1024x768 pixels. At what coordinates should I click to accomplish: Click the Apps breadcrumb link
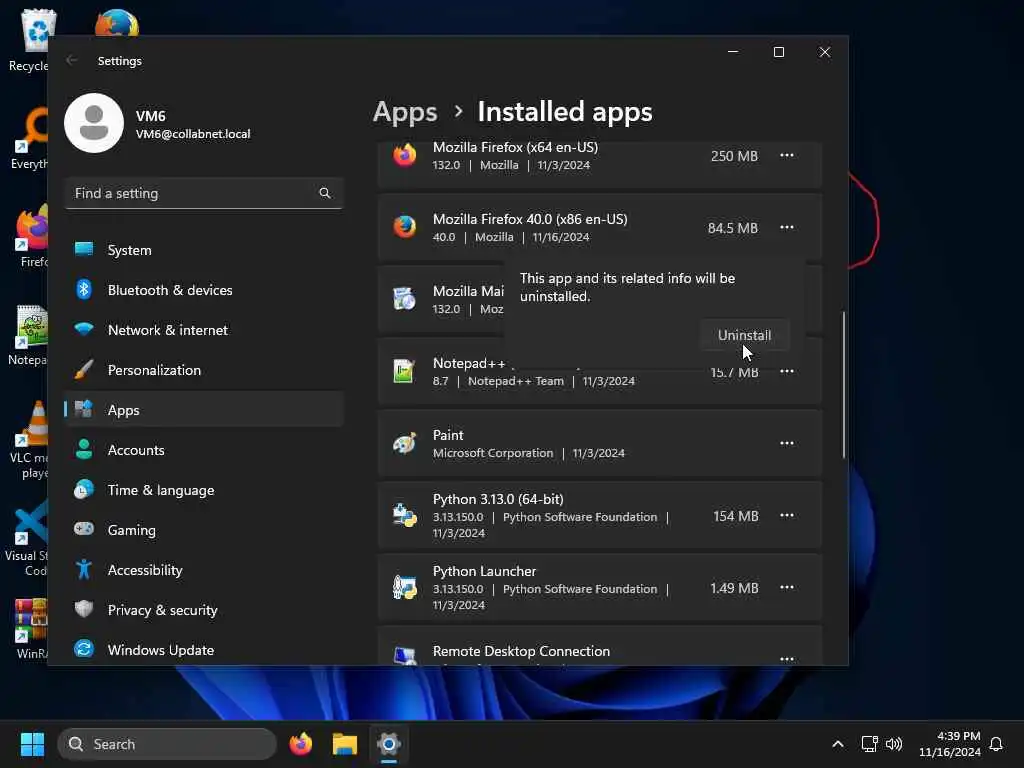(405, 112)
